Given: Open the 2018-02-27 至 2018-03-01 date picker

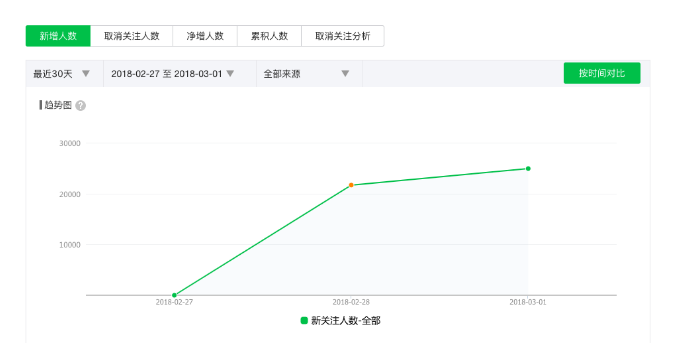Looking at the screenshot, I should (180, 74).
